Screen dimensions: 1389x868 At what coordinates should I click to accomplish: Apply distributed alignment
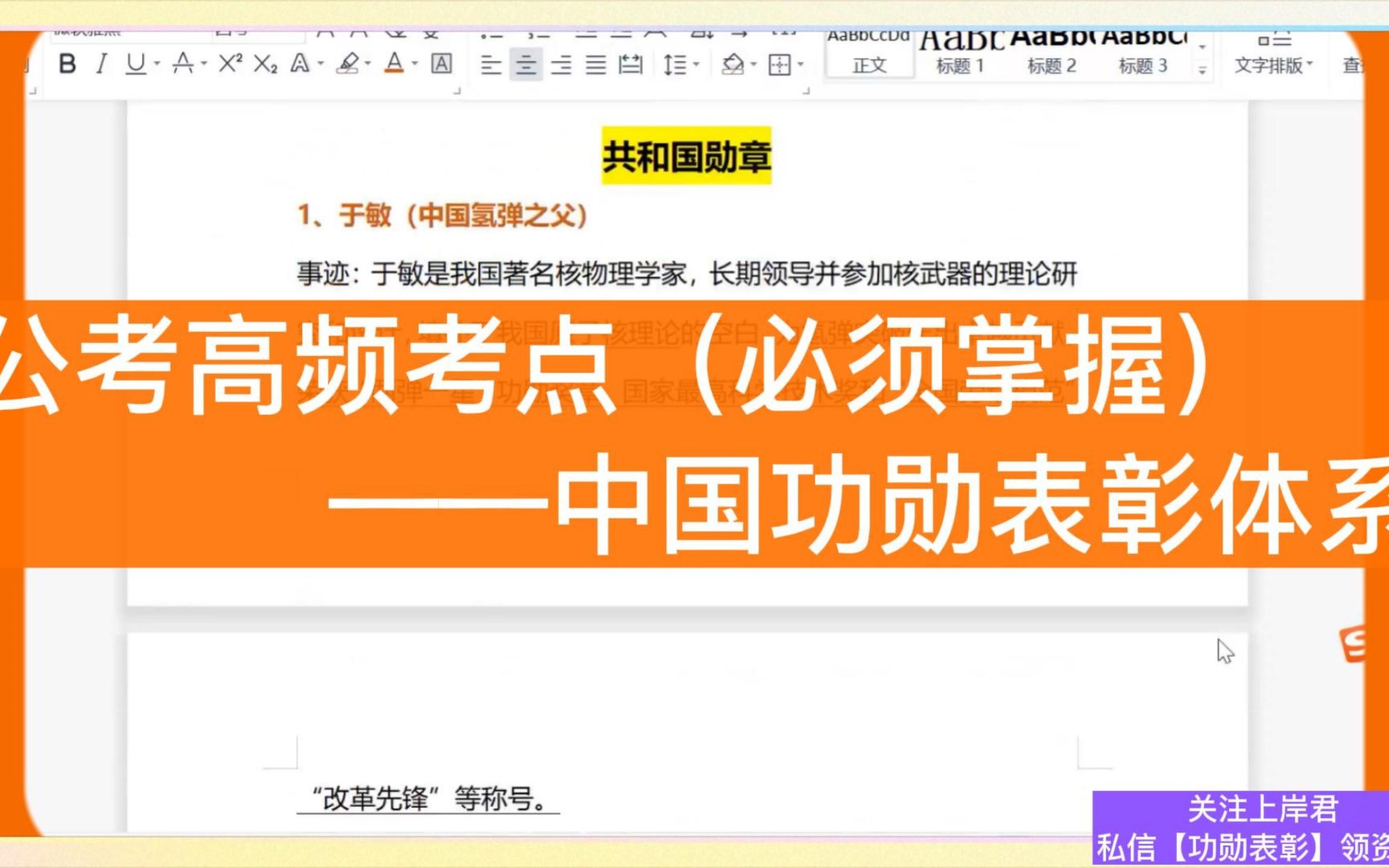pos(631,64)
